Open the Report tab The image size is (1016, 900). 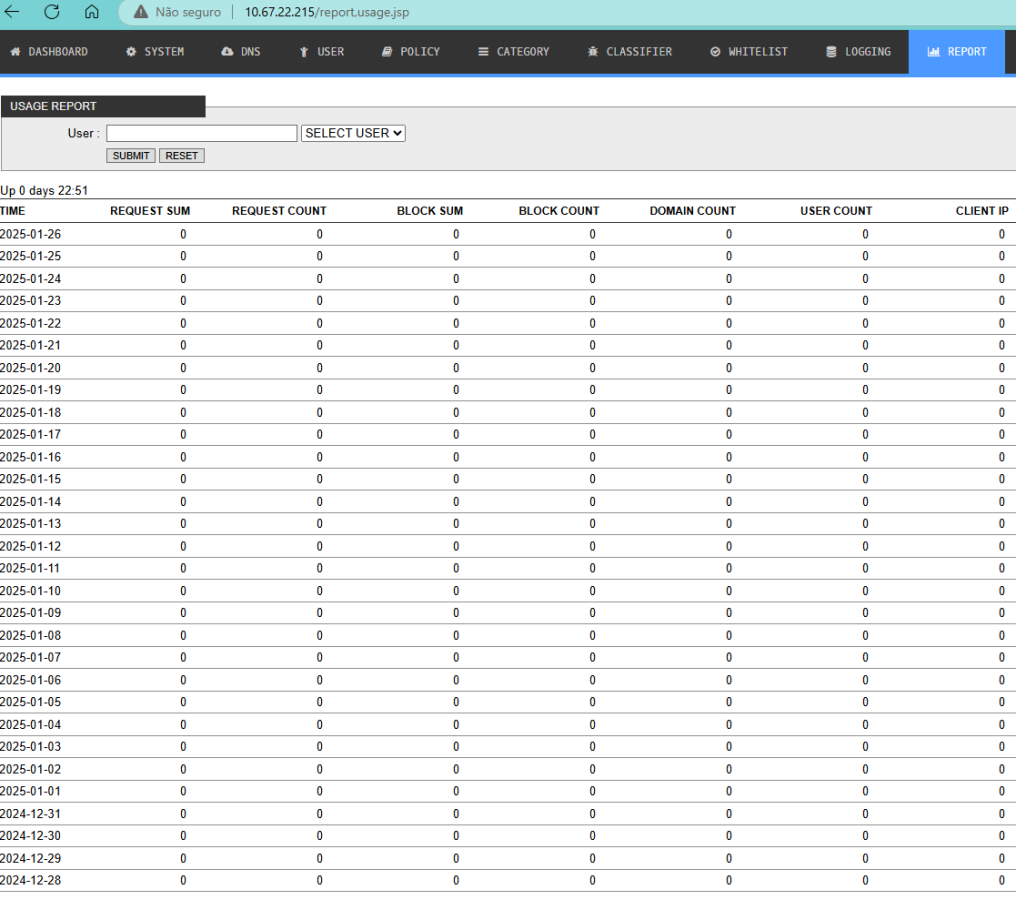[957, 52]
